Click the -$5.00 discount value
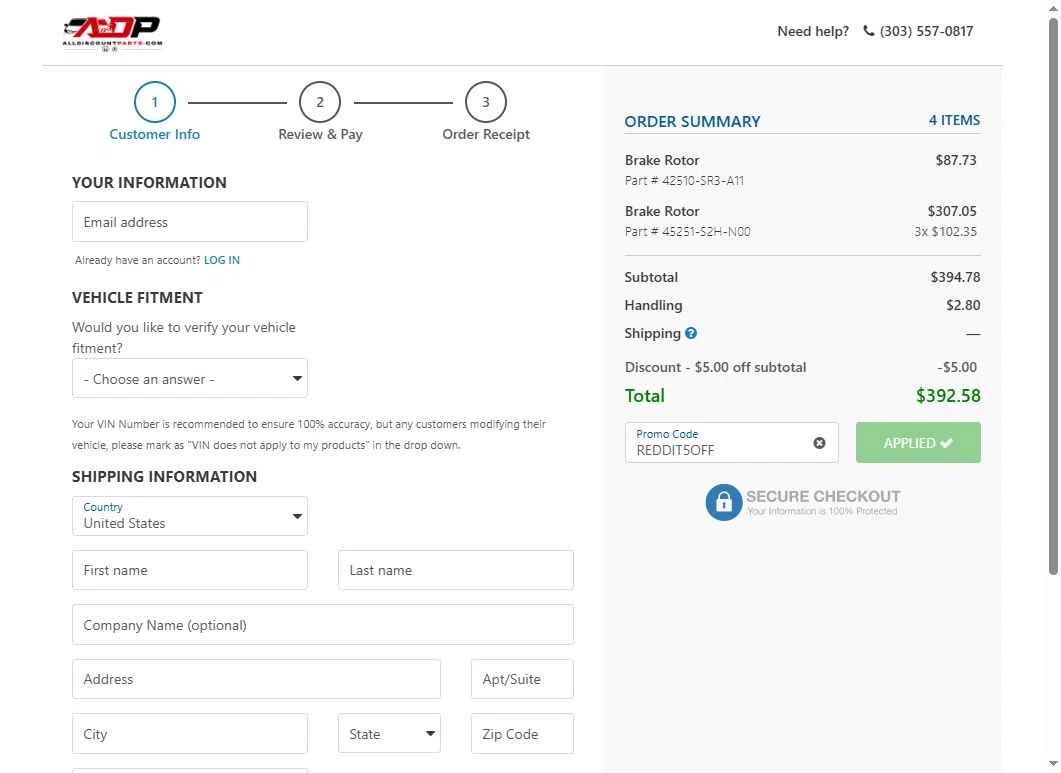Screen dimensions: 1061x773 click(x=957, y=367)
